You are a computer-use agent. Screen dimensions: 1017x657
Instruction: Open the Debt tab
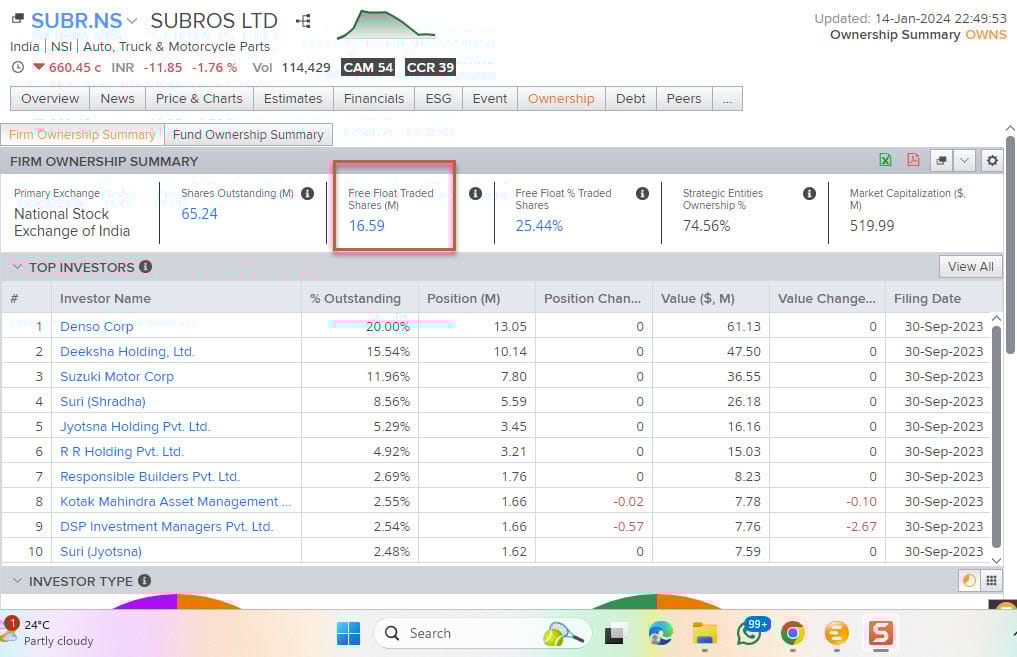pyautogui.click(x=630, y=99)
